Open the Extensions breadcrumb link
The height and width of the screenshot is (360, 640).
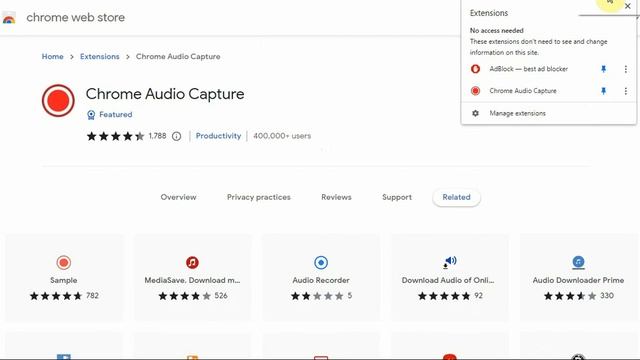point(100,57)
